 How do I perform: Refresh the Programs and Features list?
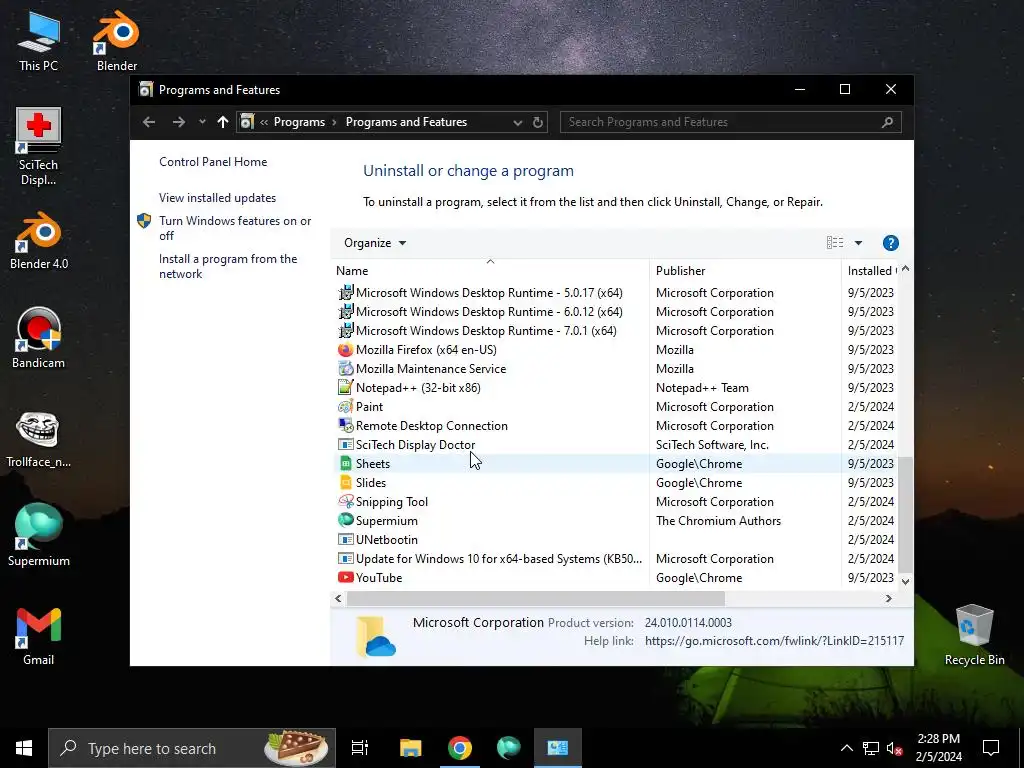537,122
